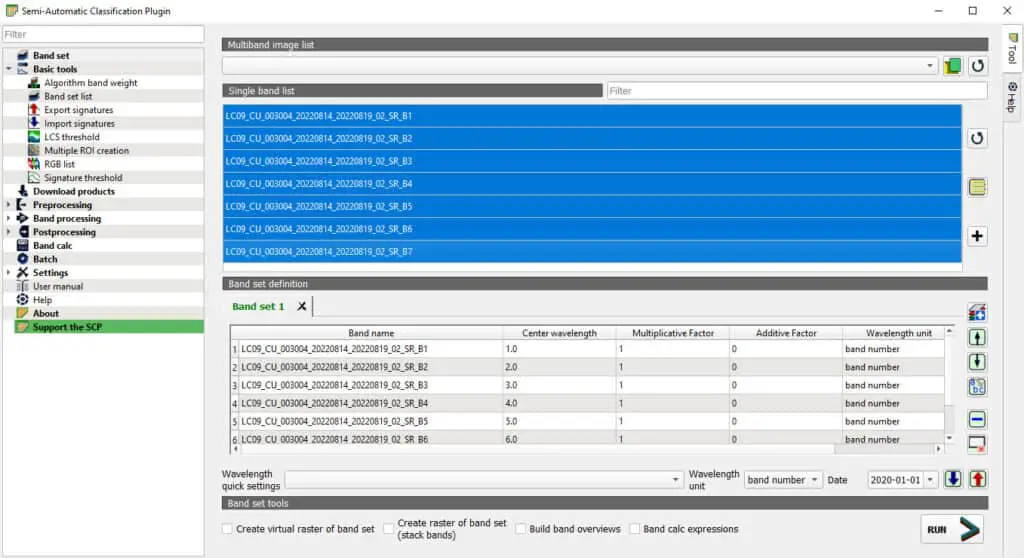
Task: Click Center wavelength cell 3.0
Action: (x=559, y=386)
